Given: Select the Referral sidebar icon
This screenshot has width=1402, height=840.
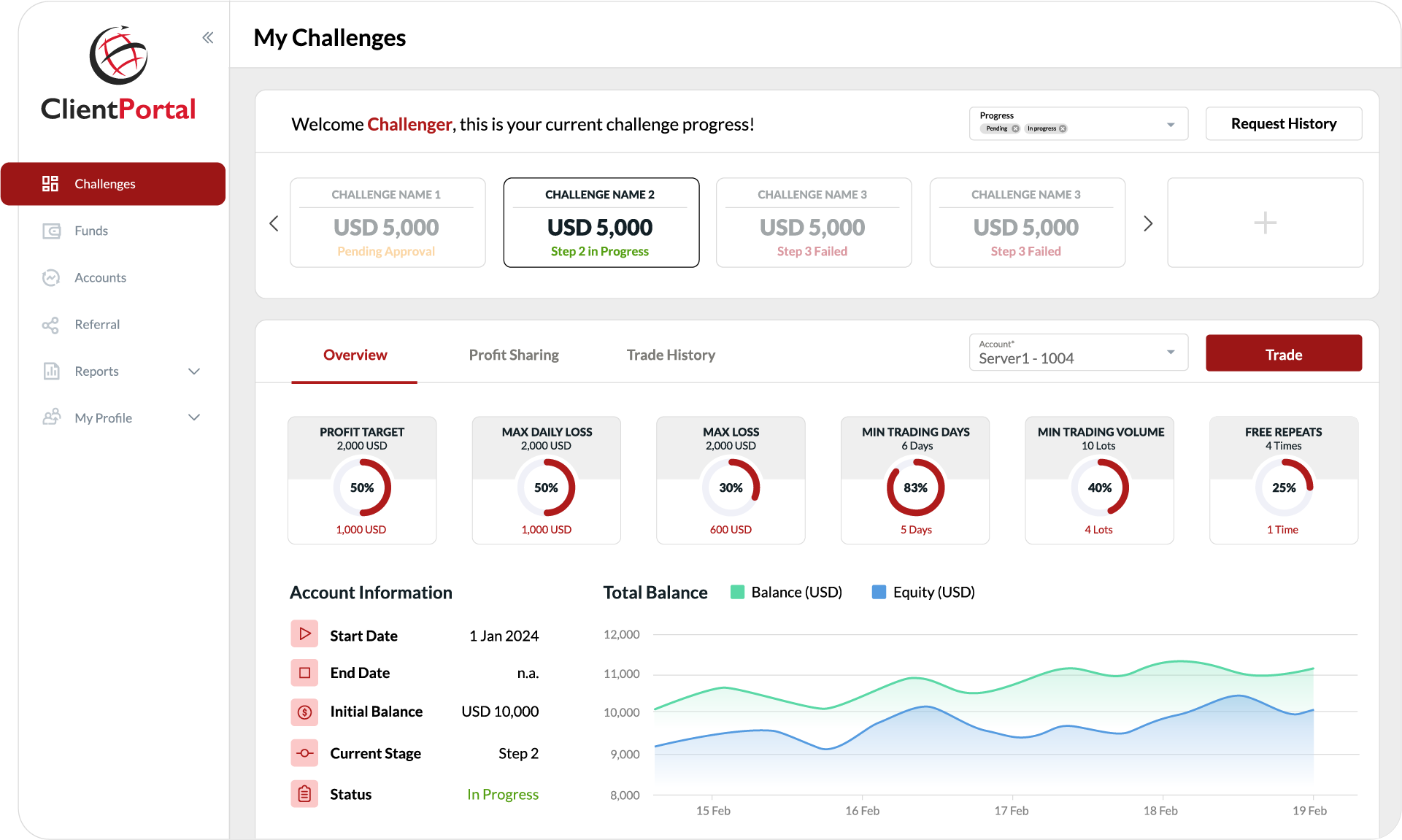Looking at the screenshot, I should [x=51, y=324].
